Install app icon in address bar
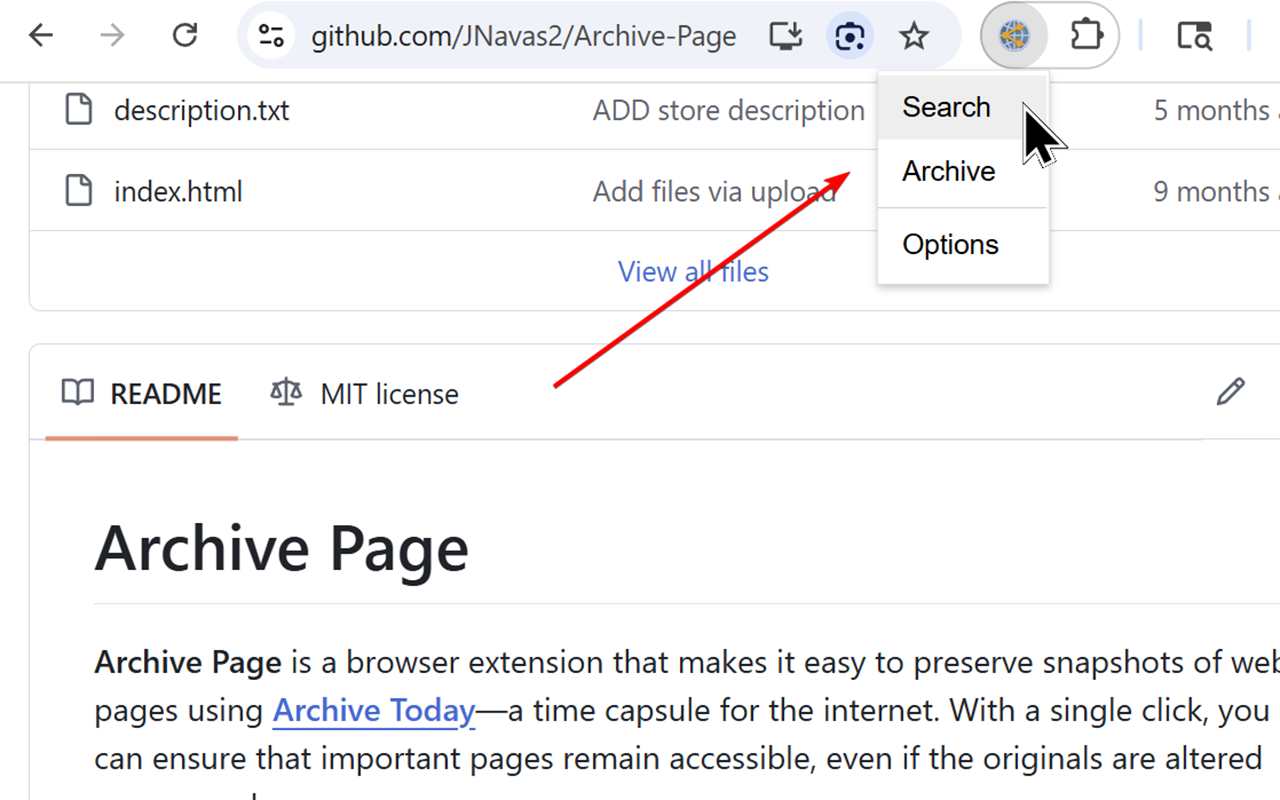Viewport: 1280px width, 800px height. (786, 37)
